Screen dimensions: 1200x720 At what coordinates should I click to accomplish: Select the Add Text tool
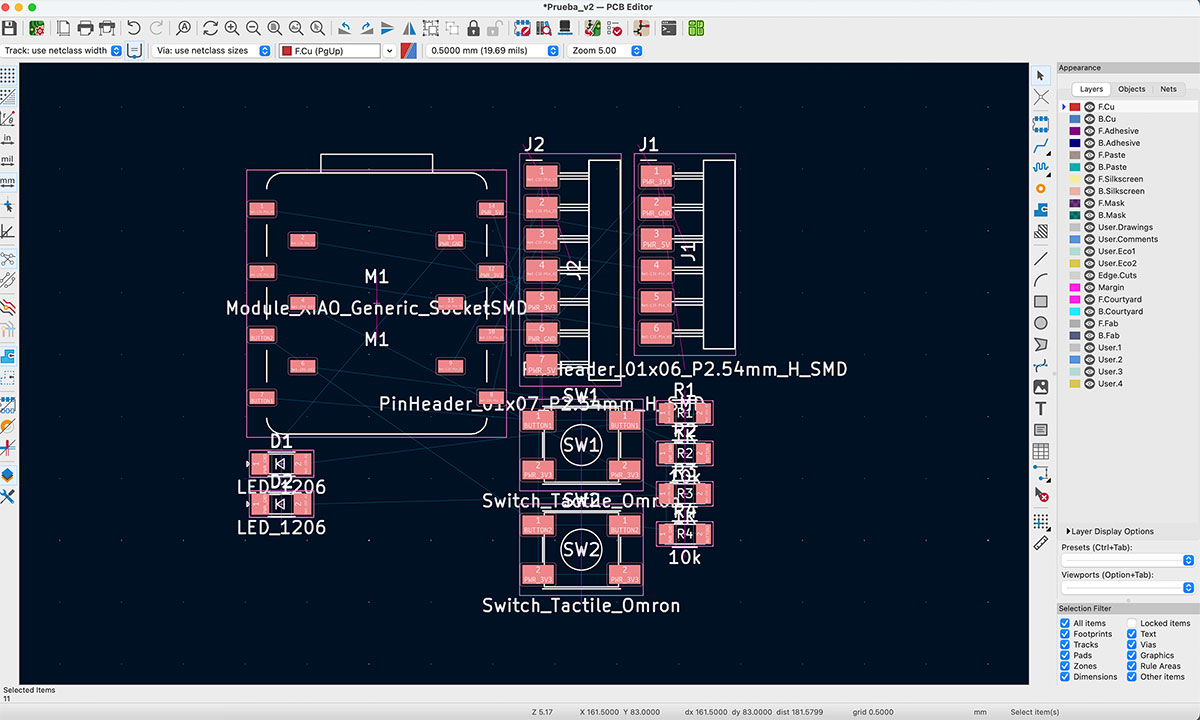coord(1040,408)
